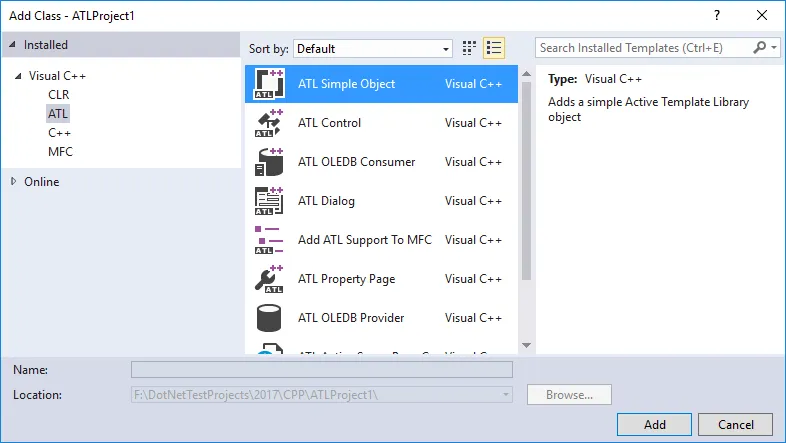Select the 'ATL Simple Object' row text
This screenshot has height=443, width=786.
coord(346,84)
